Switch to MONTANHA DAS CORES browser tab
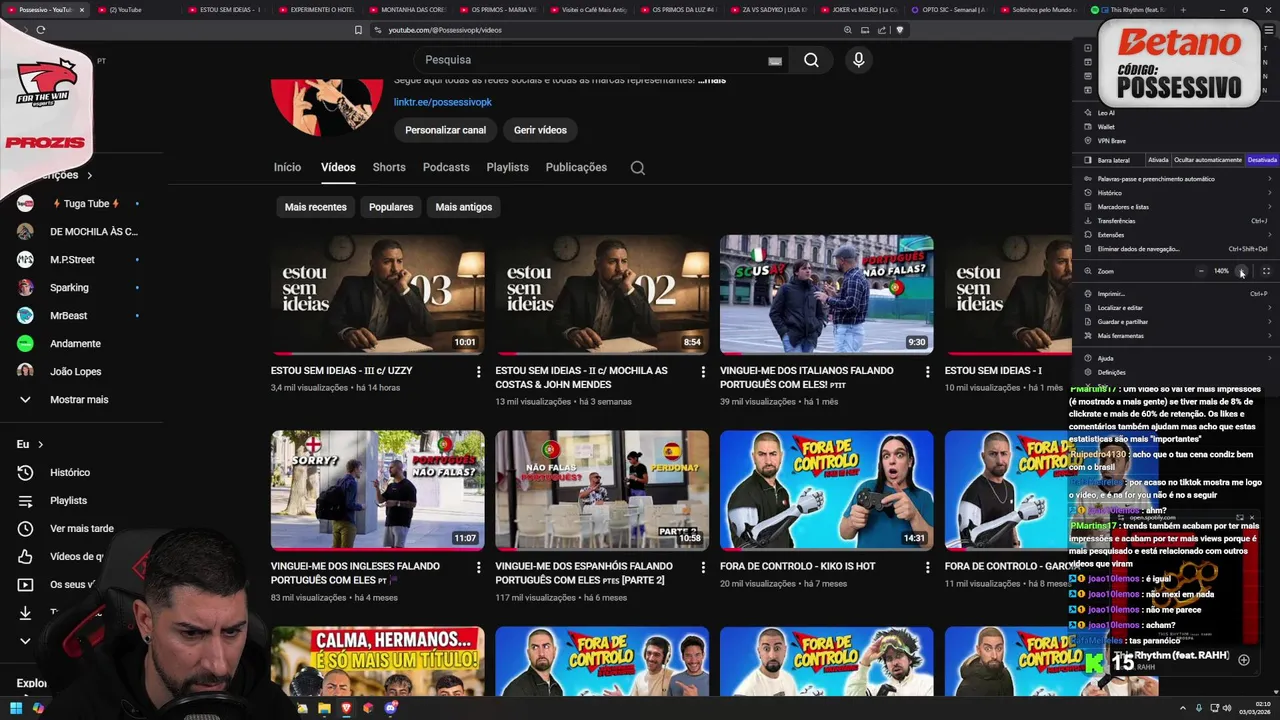 (407, 10)
